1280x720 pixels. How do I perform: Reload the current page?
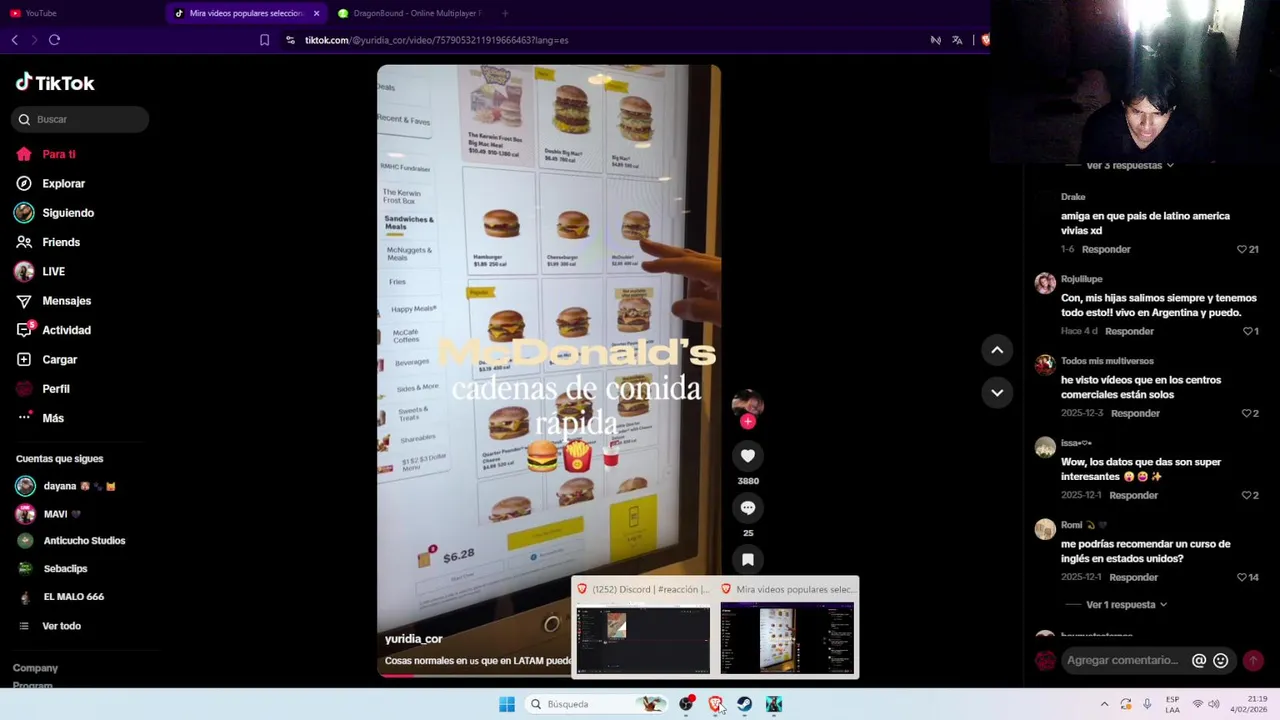pos(54,40)
